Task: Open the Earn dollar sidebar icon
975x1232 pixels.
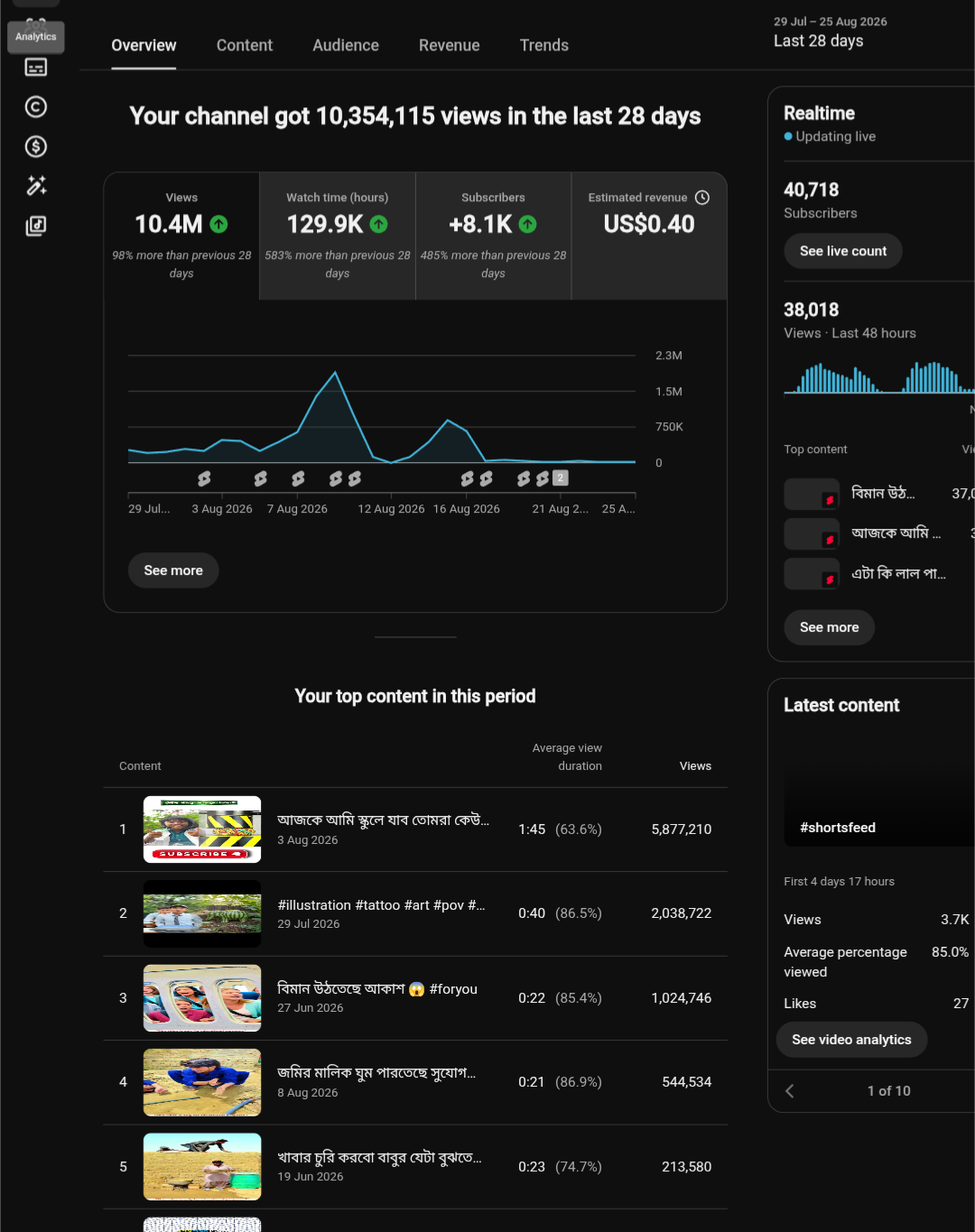Action: pyautogui.click(x=36, y=146)
